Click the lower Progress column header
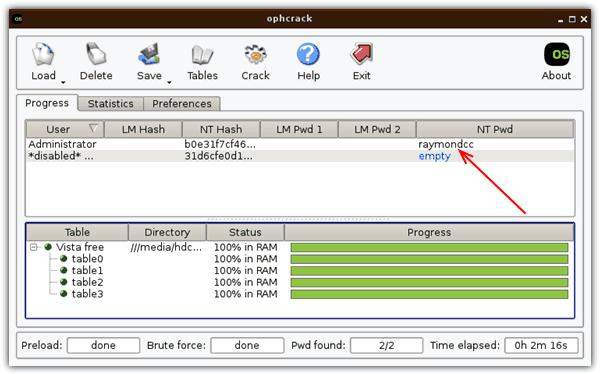 tap(429, 232)
